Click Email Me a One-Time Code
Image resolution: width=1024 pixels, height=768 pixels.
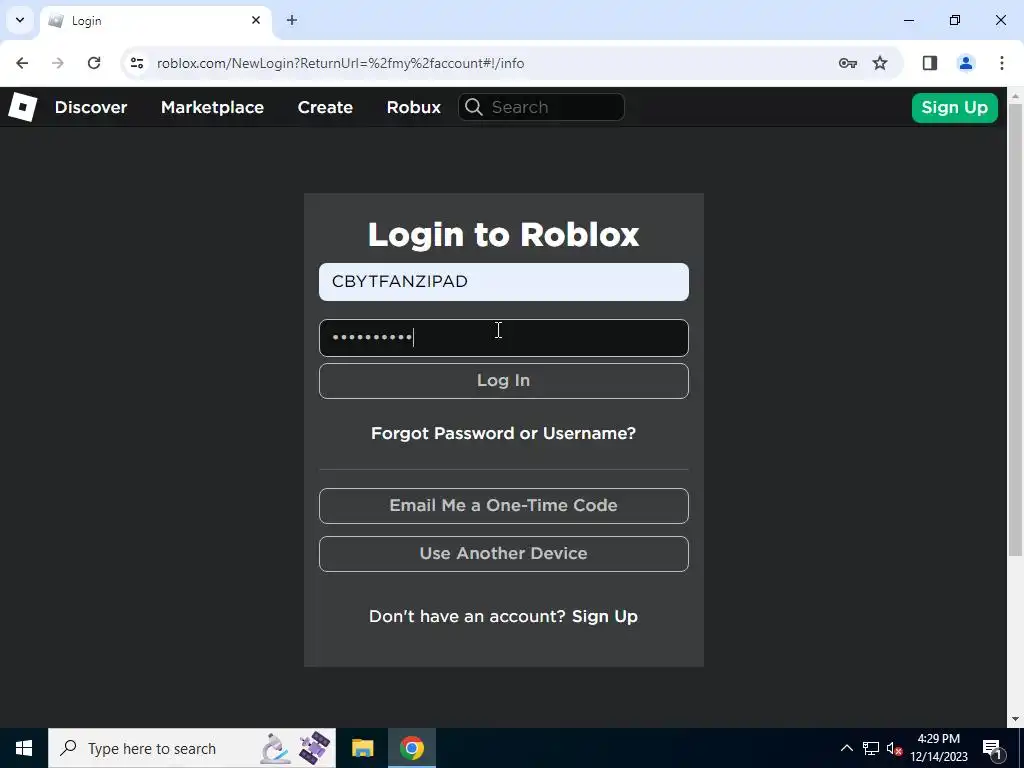click(x=504, y=505)
